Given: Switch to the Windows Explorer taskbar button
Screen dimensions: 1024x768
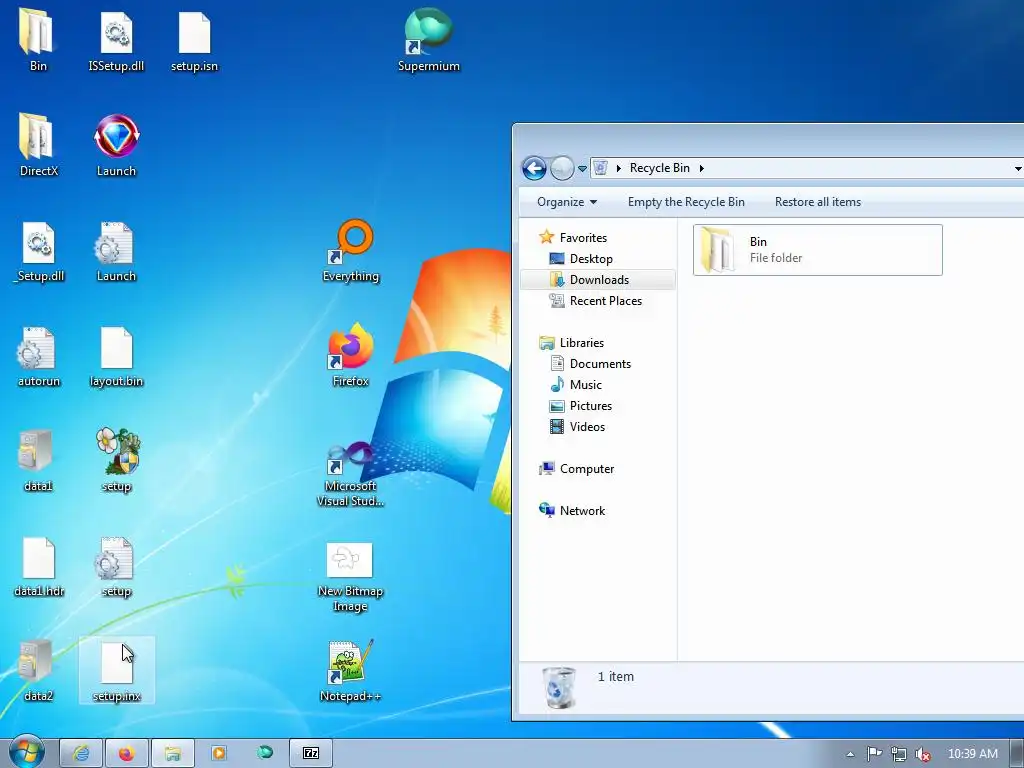Looking at the screenshot, I should 172,754.
